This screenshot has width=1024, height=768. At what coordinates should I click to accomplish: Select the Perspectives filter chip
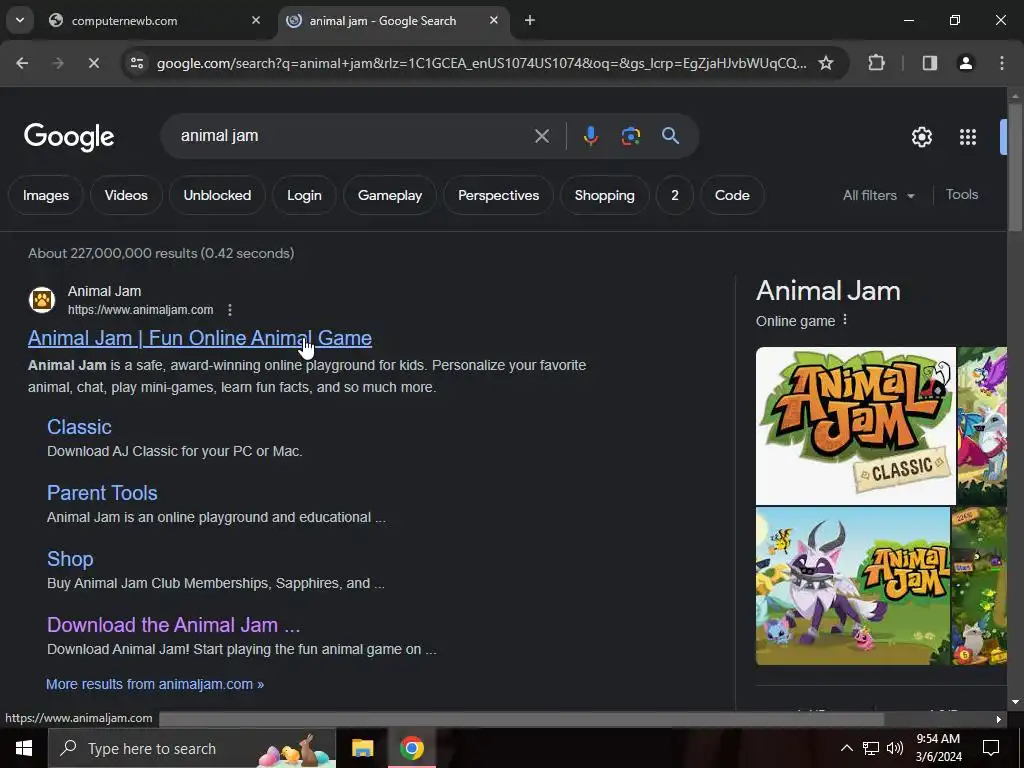(498, 195)
